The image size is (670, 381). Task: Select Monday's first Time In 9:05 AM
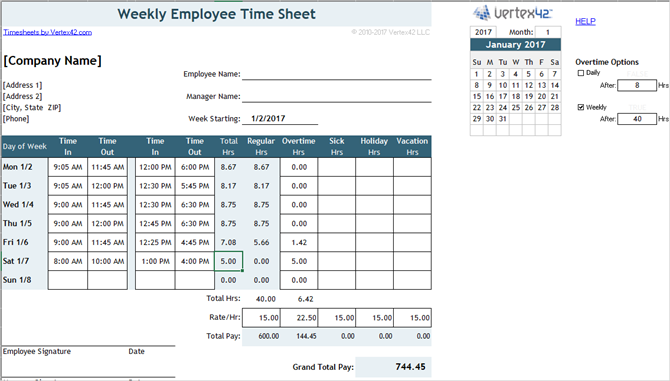pos(68,167)
